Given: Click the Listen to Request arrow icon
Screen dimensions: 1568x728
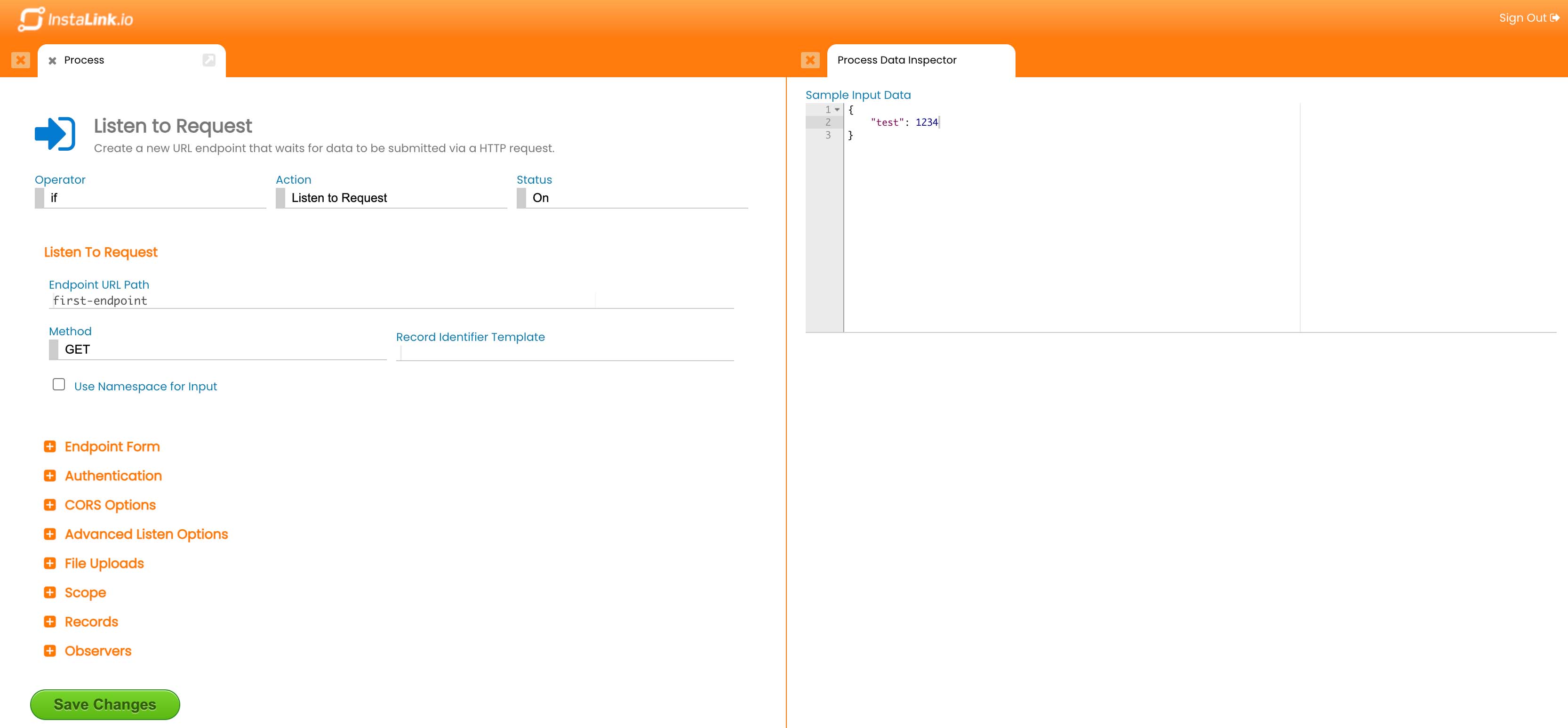Looking at the screenshot, I should [x=55, y=133].
